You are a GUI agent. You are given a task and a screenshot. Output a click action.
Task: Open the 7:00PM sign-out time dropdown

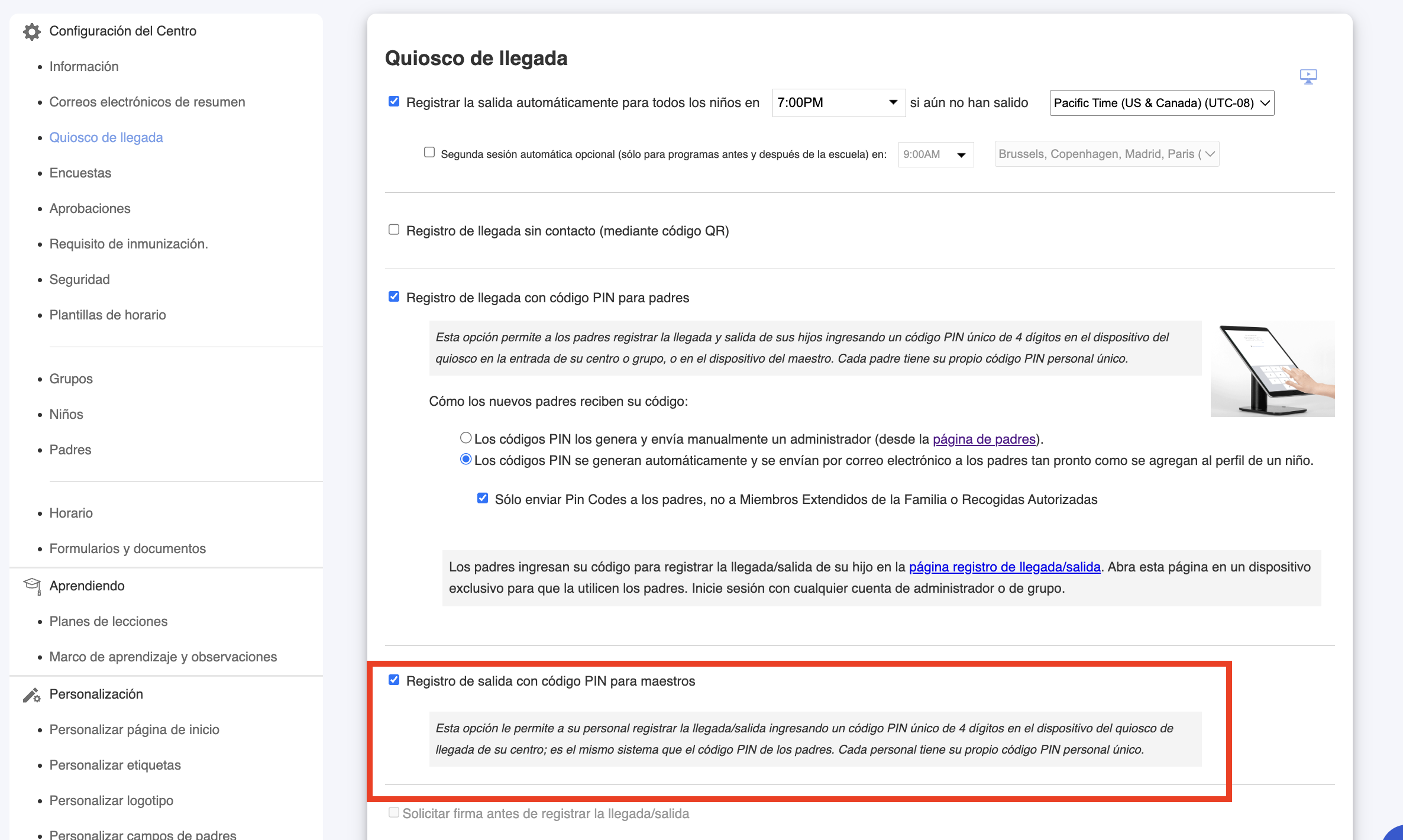click(838, 103)
